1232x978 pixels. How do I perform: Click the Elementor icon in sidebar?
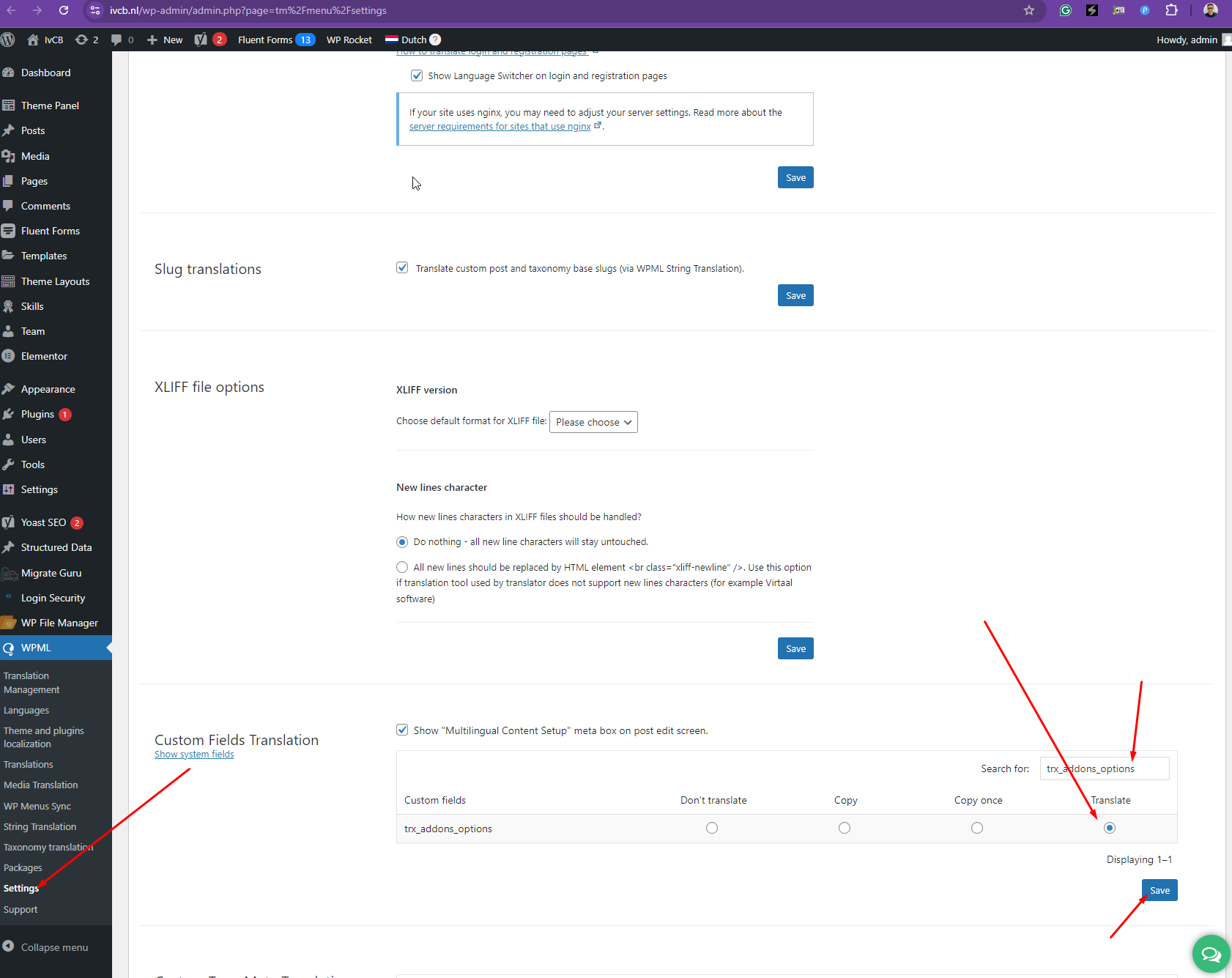[x=8, y=356]
